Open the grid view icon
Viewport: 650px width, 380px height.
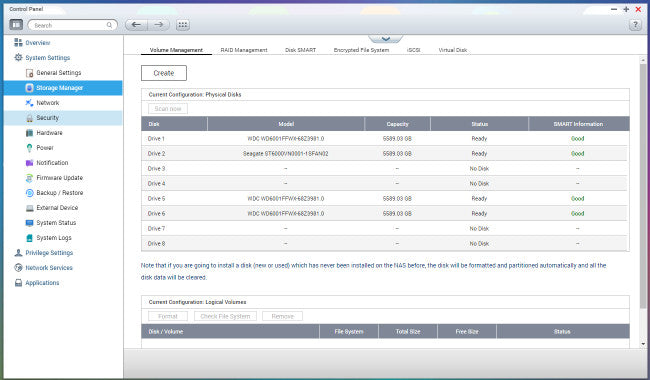point(183,25)
